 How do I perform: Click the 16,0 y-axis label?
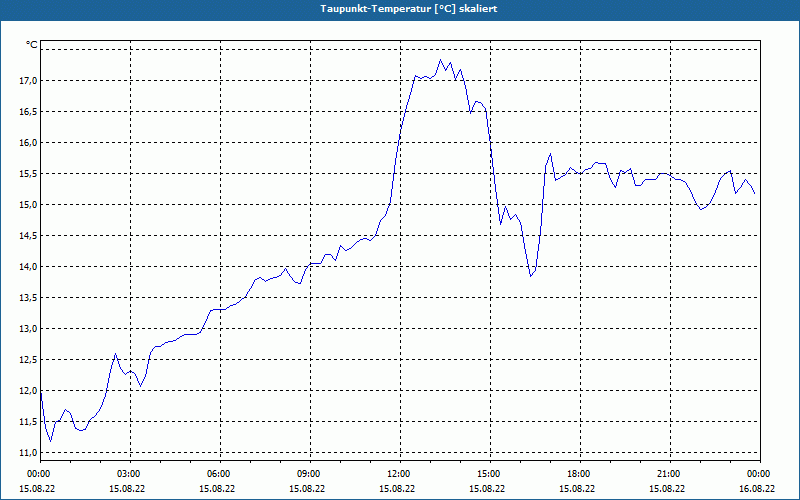(x=29, y=142)
